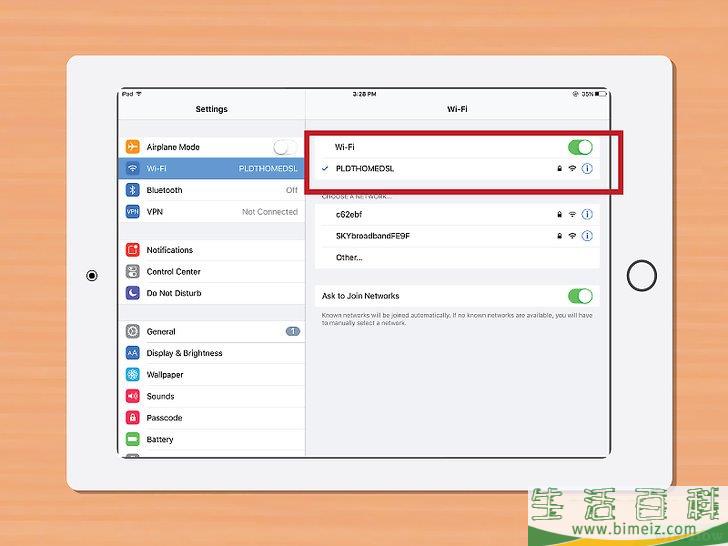Tap the Airplane Mode orange icon

(132, 147)
